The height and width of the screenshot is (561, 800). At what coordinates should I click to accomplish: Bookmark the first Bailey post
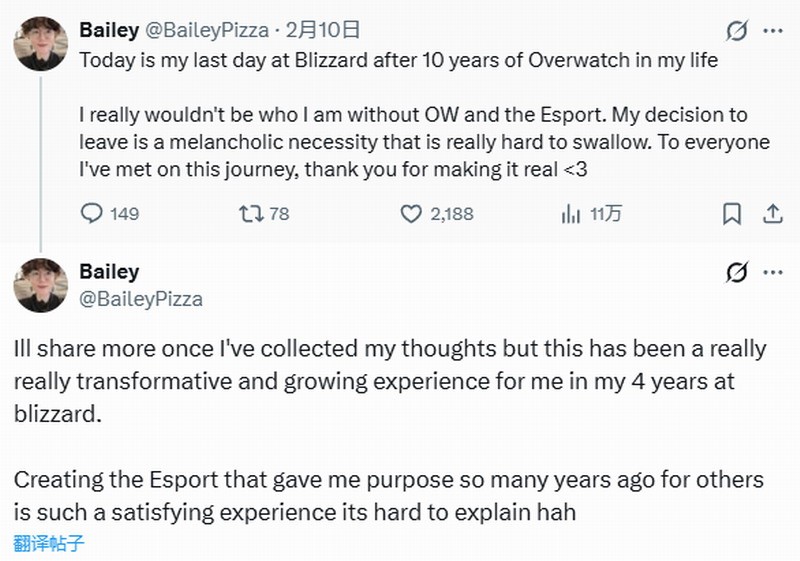[x=732, y=213]
